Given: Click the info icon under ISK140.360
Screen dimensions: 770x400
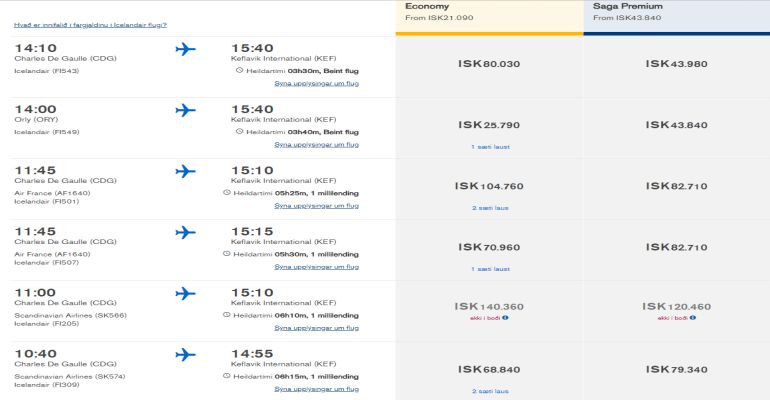Looking at the screenshot, I should (504, 318).
